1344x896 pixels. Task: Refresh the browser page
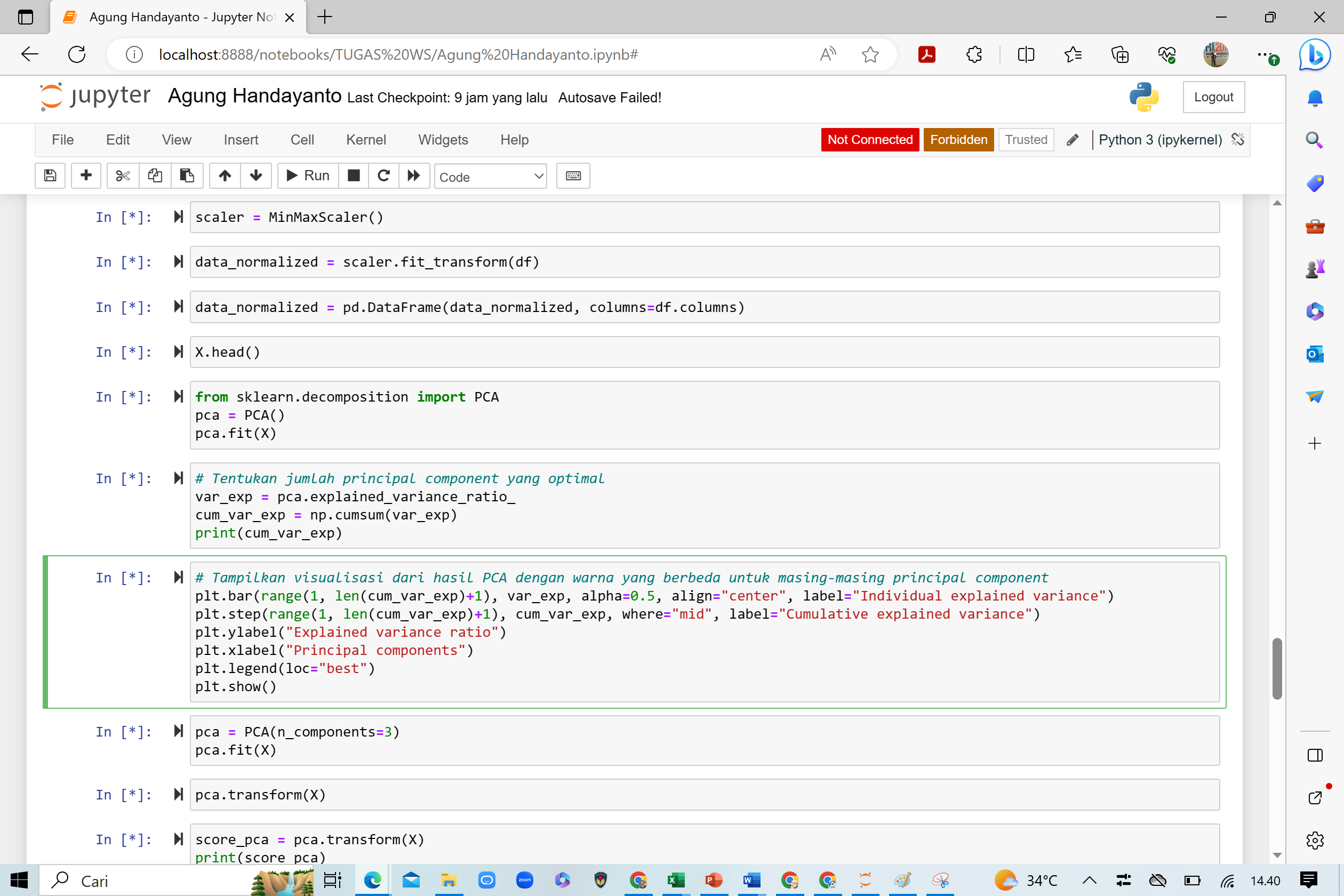tap(77, 54)
